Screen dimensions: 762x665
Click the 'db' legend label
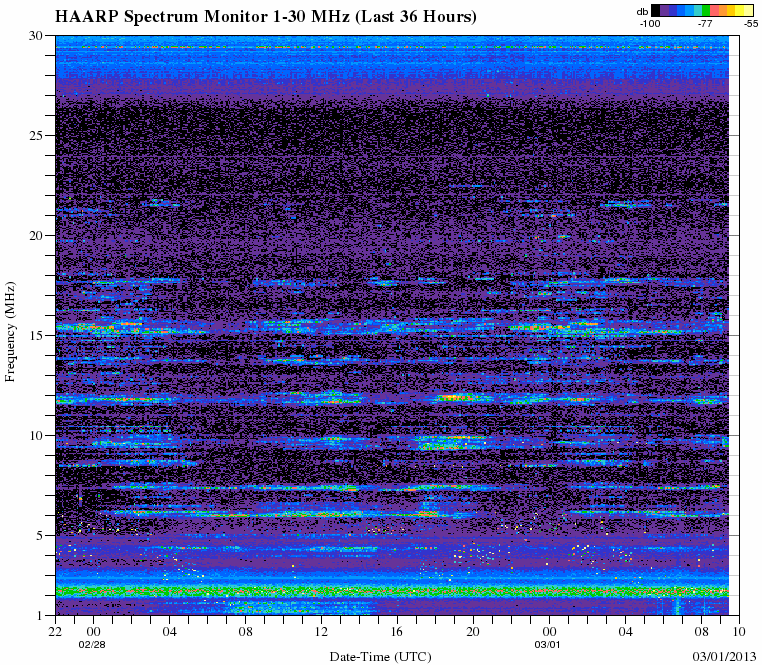pyautogui.click(x=642, y=12)
